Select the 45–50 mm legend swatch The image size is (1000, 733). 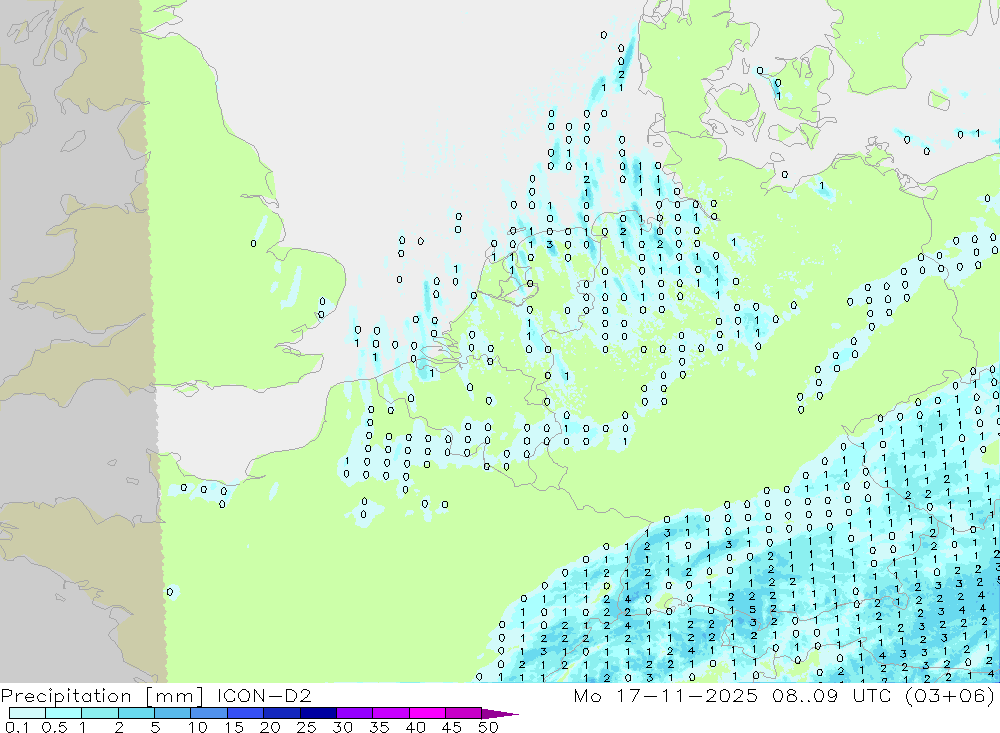463,713
